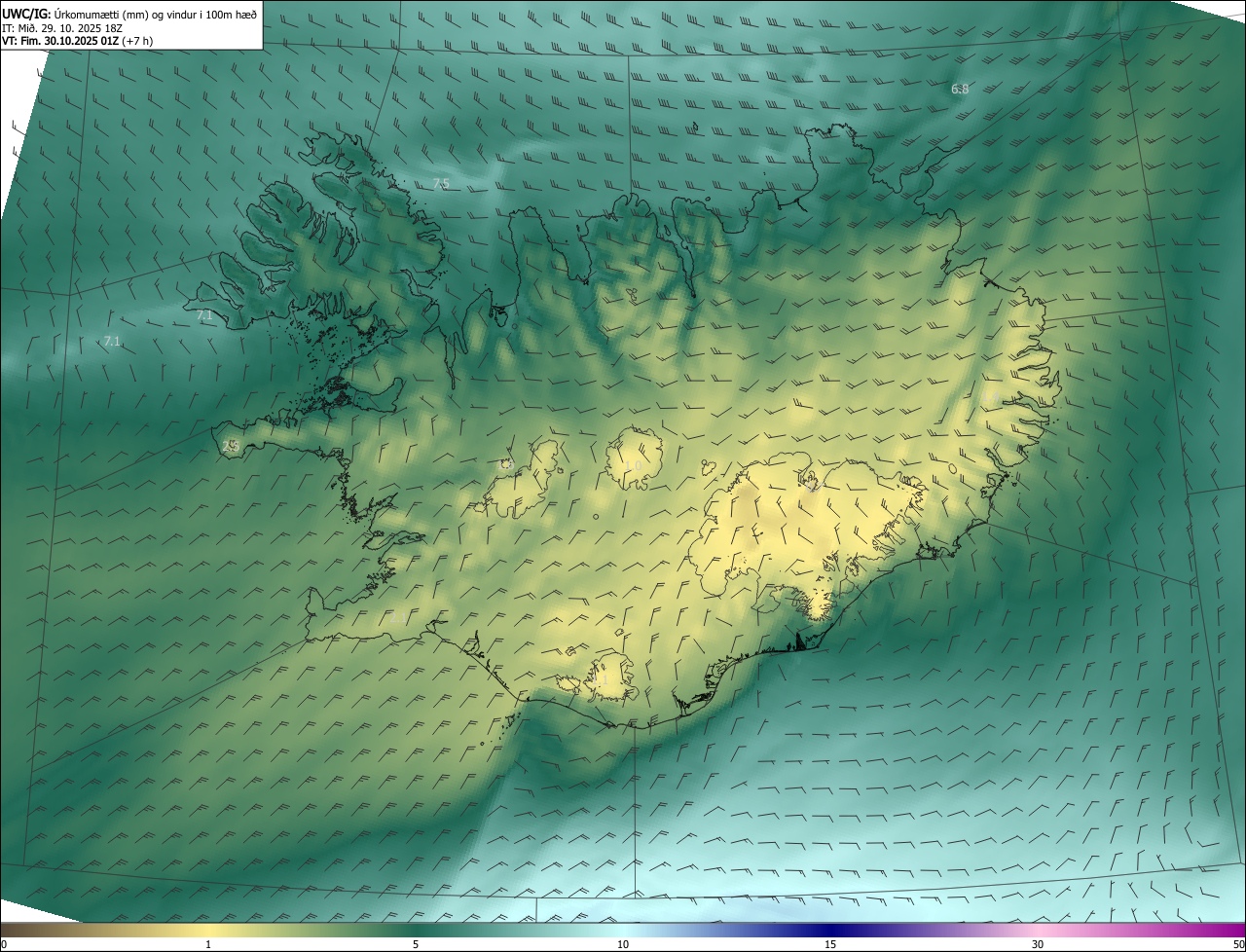The height and width of the screenshot is (952, 1246).
Task: Select the title "Úrkomumætti (mm) og vindur í 100m hæð"
Action: click(157, 14)
